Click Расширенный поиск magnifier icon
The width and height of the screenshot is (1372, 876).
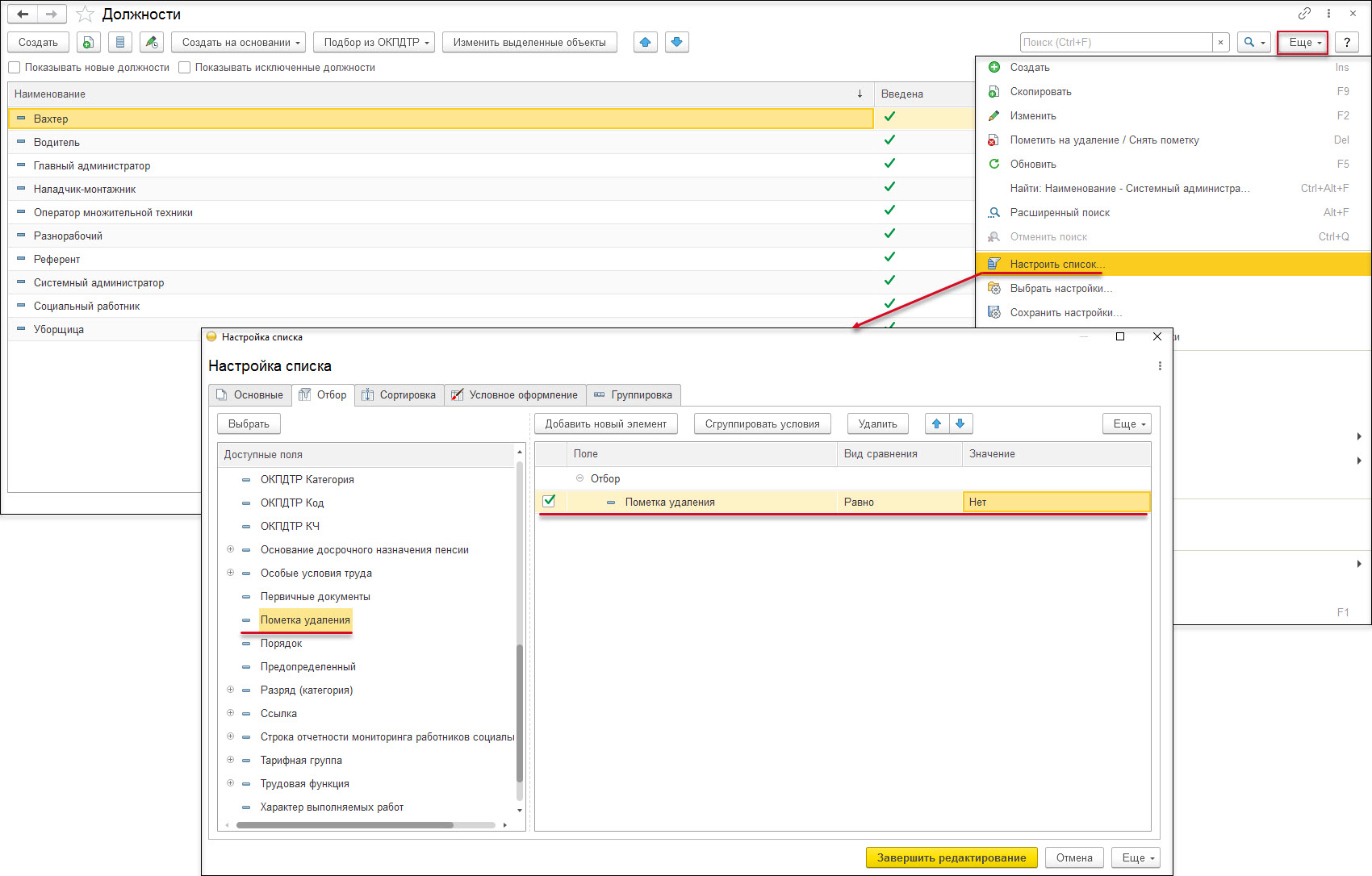994,212
